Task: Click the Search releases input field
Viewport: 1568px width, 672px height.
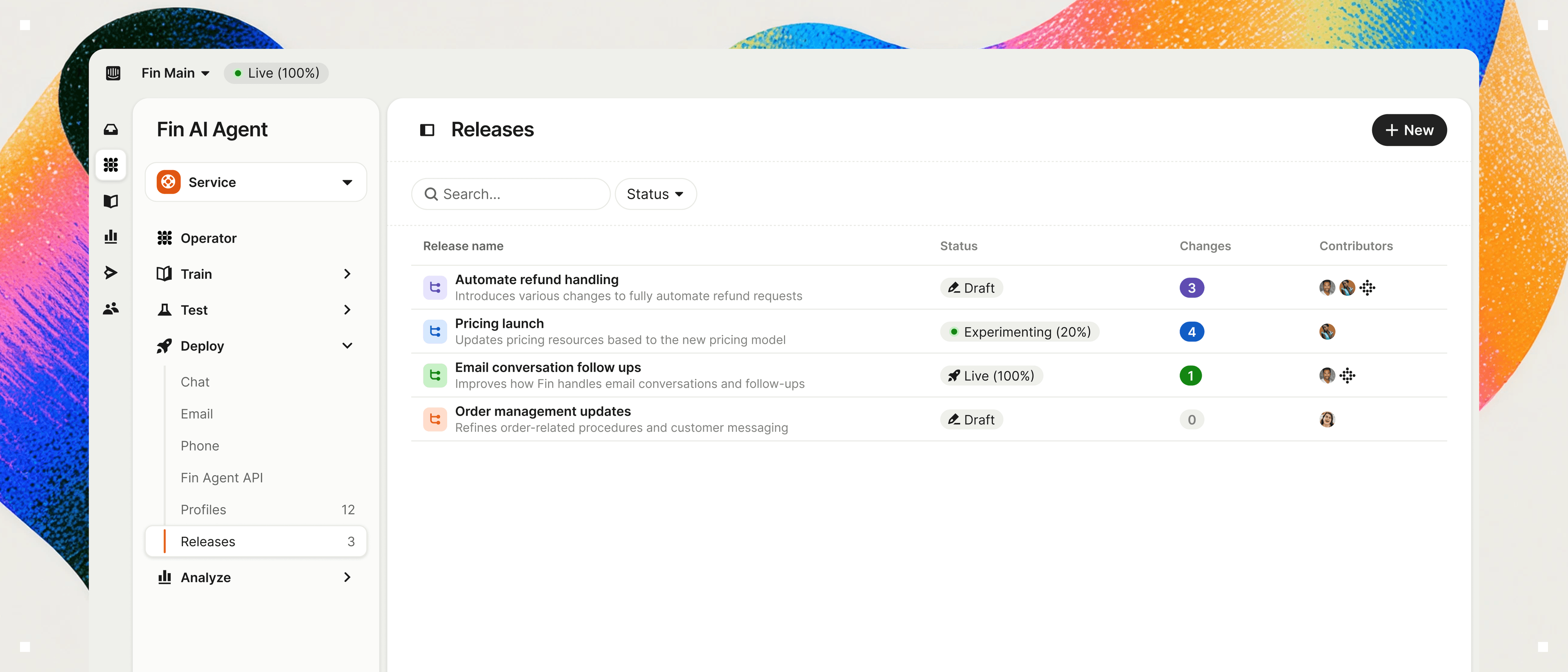Action: coord(511,194)
